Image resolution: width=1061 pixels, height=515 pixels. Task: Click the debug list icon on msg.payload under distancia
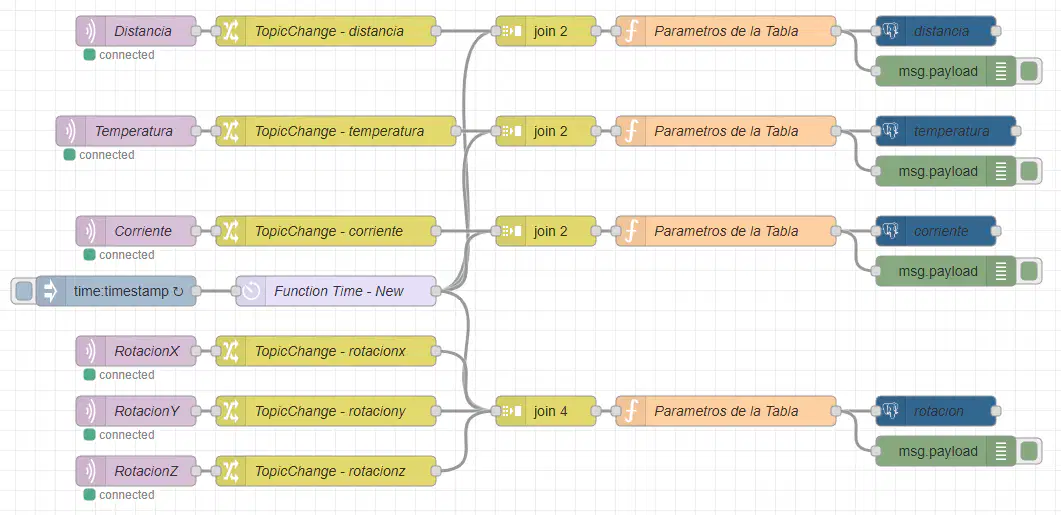[1001, 71]
